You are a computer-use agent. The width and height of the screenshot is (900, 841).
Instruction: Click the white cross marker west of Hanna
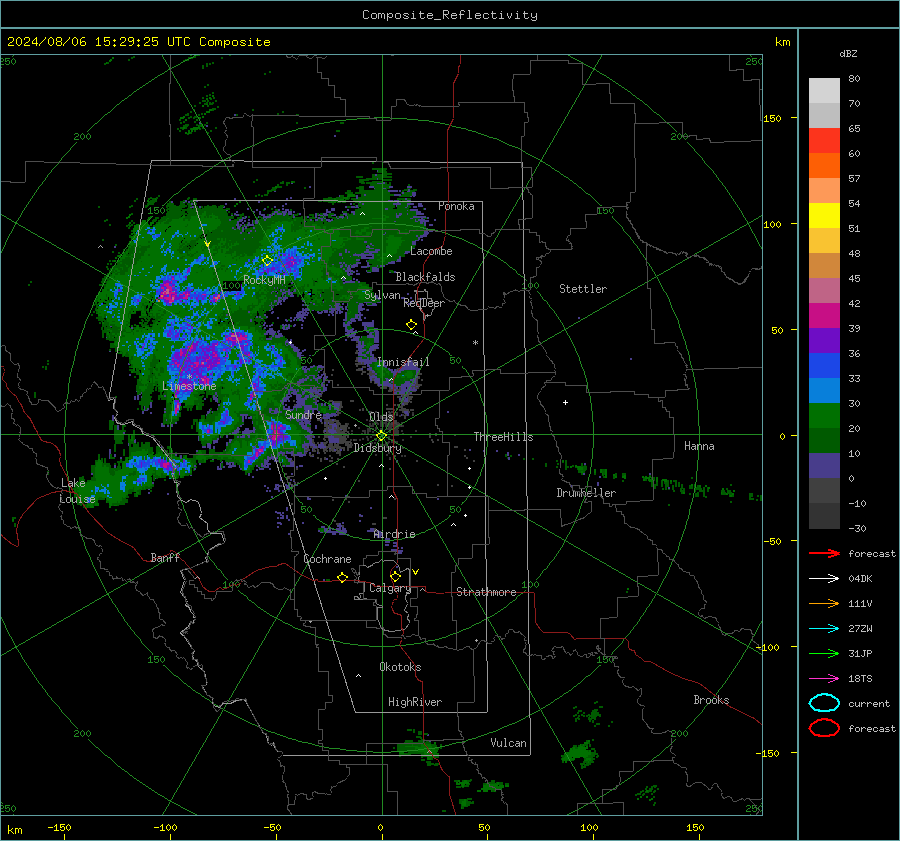click(x=565, y=403)
